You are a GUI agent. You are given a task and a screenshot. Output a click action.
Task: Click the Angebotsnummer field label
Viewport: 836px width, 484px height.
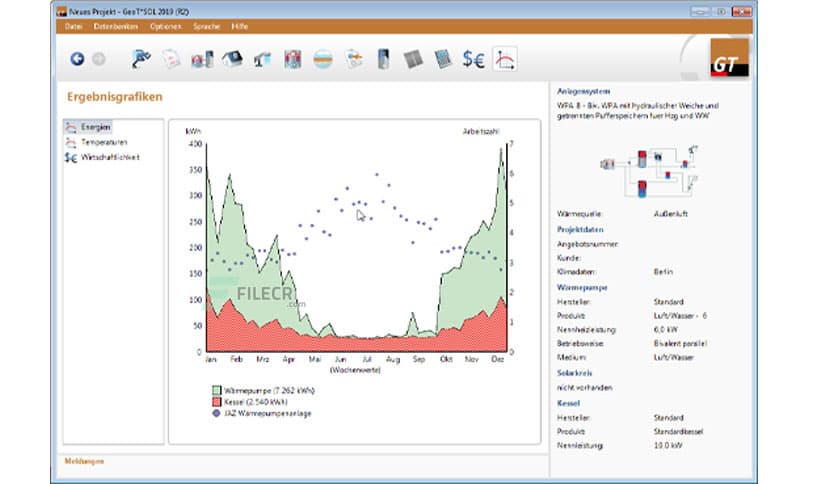pyautogui.click(x=587, y=244)
